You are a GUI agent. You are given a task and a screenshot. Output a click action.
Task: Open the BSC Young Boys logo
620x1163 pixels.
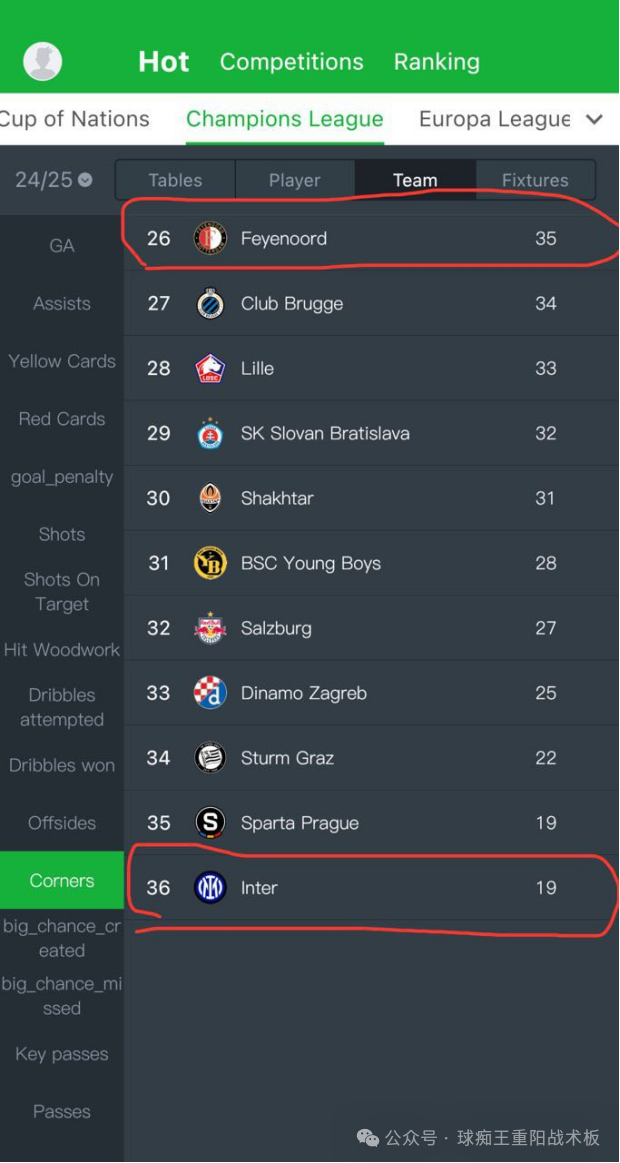(x=210, y=563)
